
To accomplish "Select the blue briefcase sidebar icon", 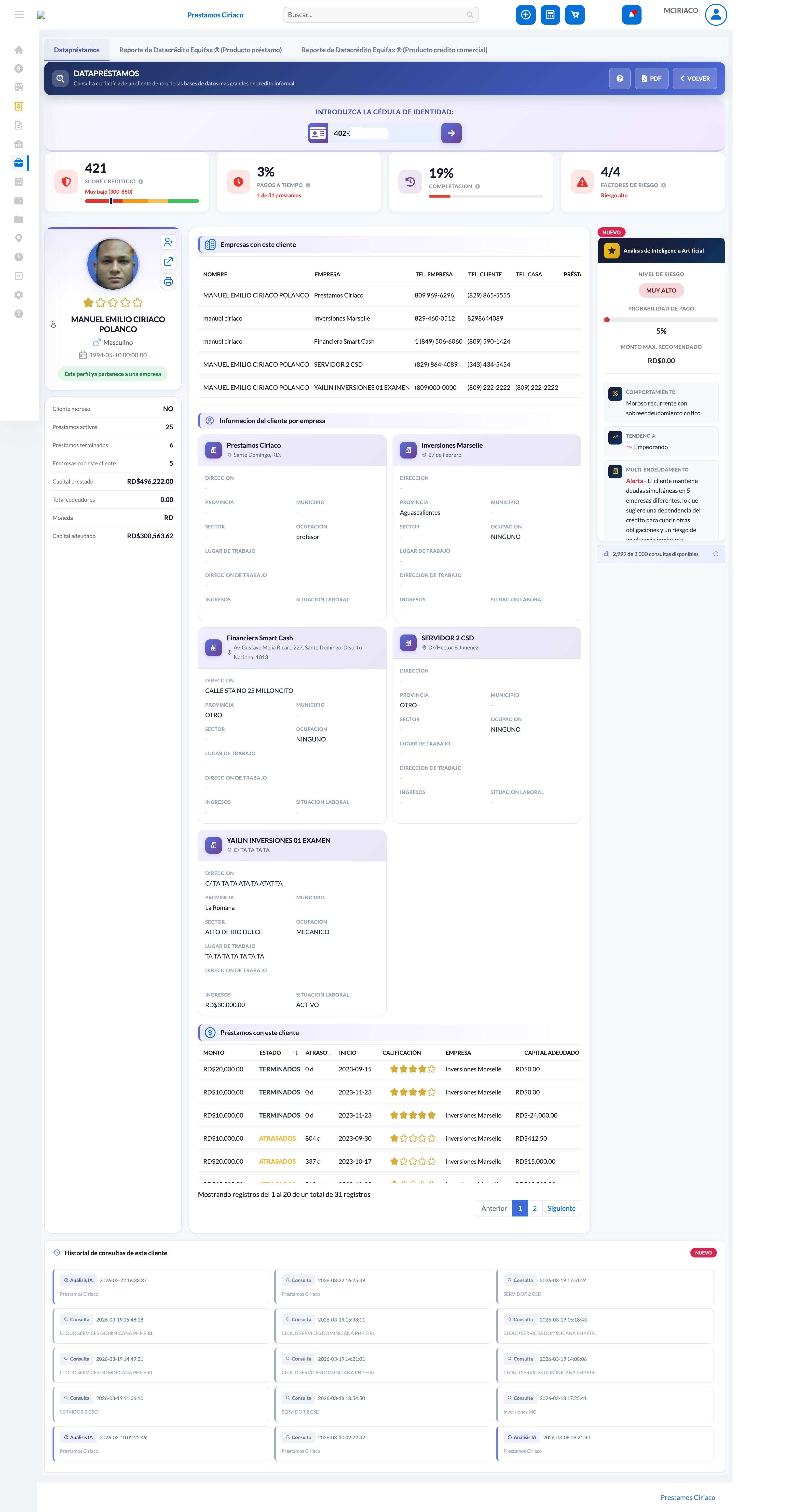I will click(x=19, y=162).
